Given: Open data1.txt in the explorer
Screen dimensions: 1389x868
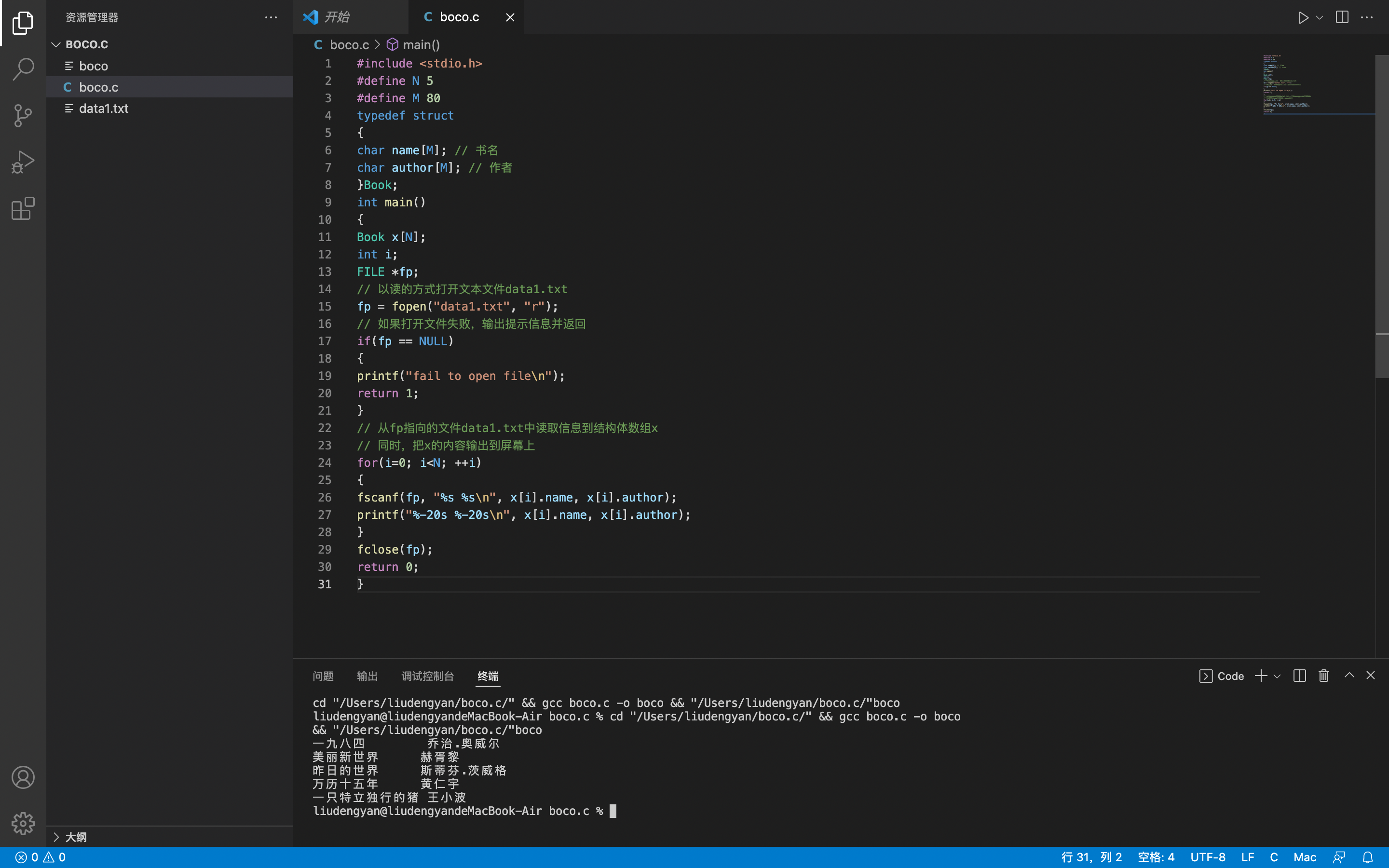Looking at the screenshot, I should click(x=103, y=108).
